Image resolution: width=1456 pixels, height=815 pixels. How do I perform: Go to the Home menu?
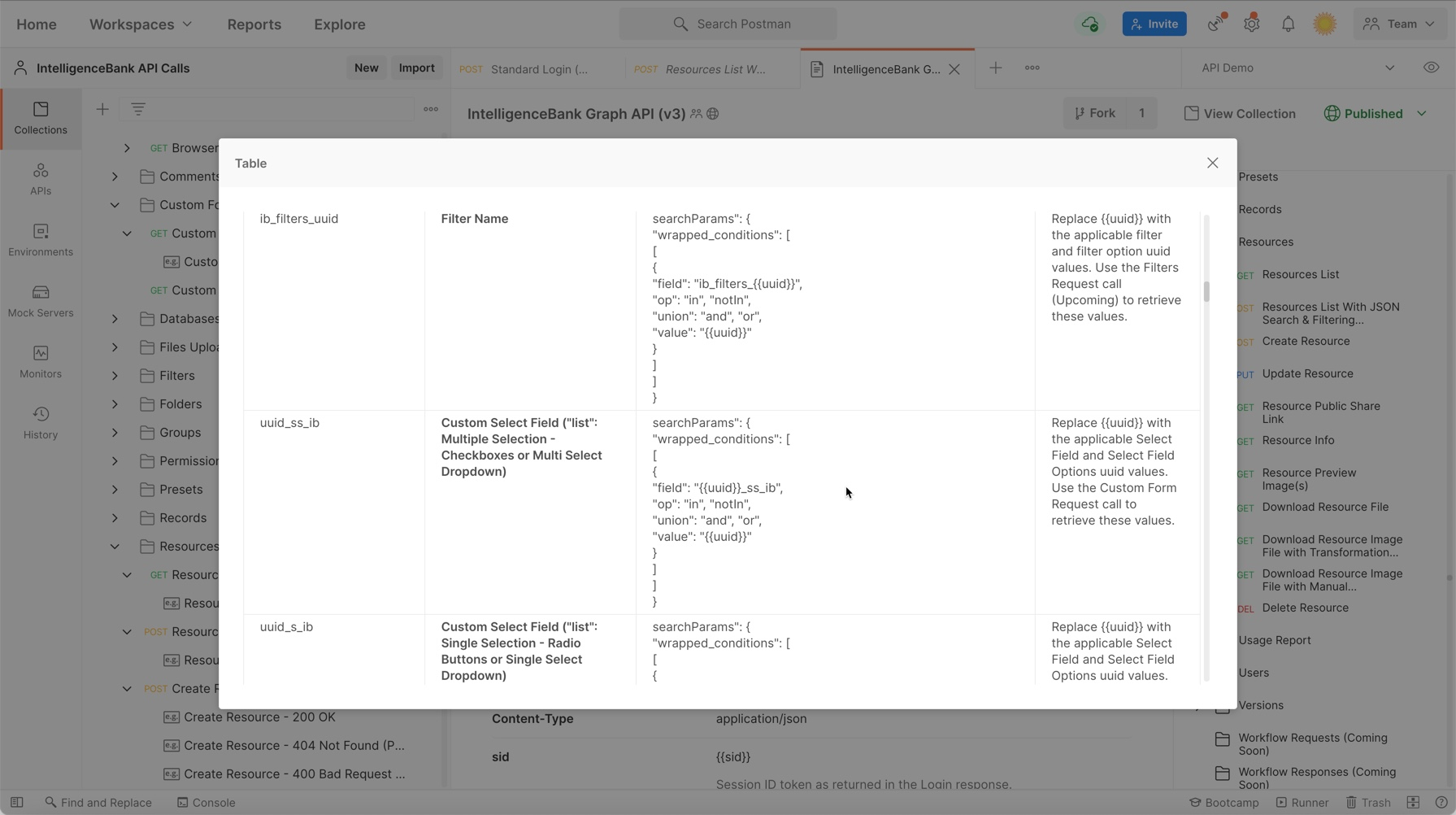coord(37,24)
